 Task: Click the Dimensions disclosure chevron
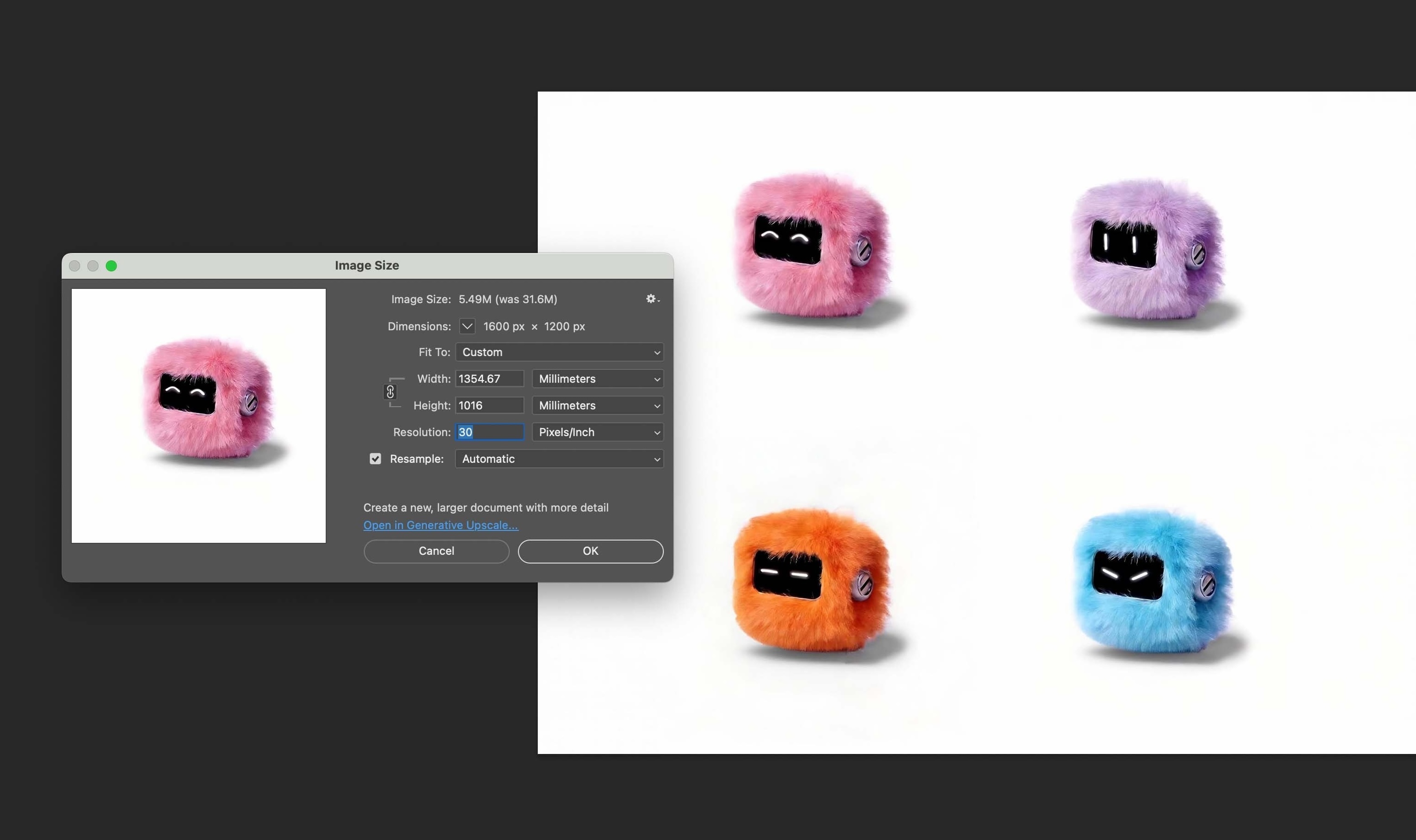tap(466, 326)
